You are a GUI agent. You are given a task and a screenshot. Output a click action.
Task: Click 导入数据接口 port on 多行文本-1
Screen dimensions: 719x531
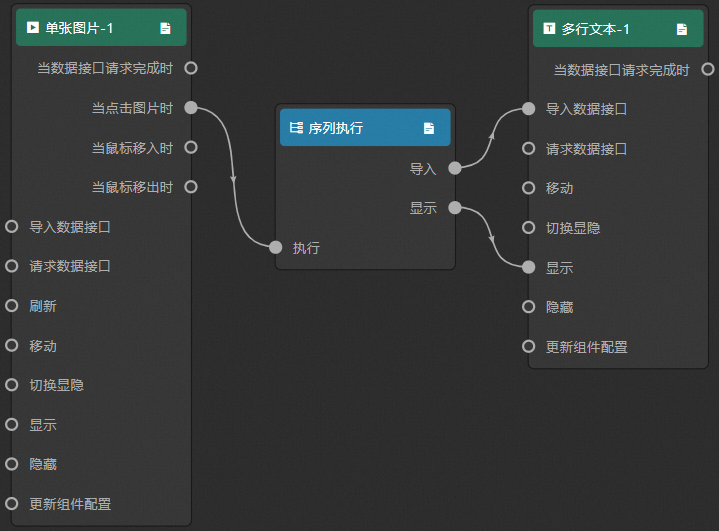[529, 109]
